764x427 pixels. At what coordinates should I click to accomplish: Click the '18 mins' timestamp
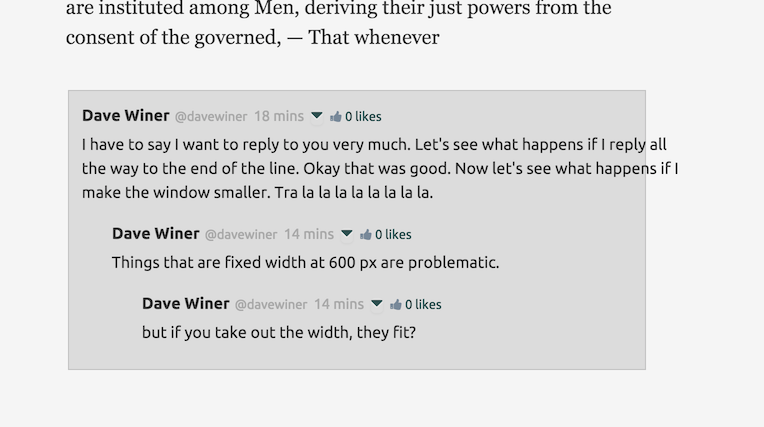click(279, 116)
